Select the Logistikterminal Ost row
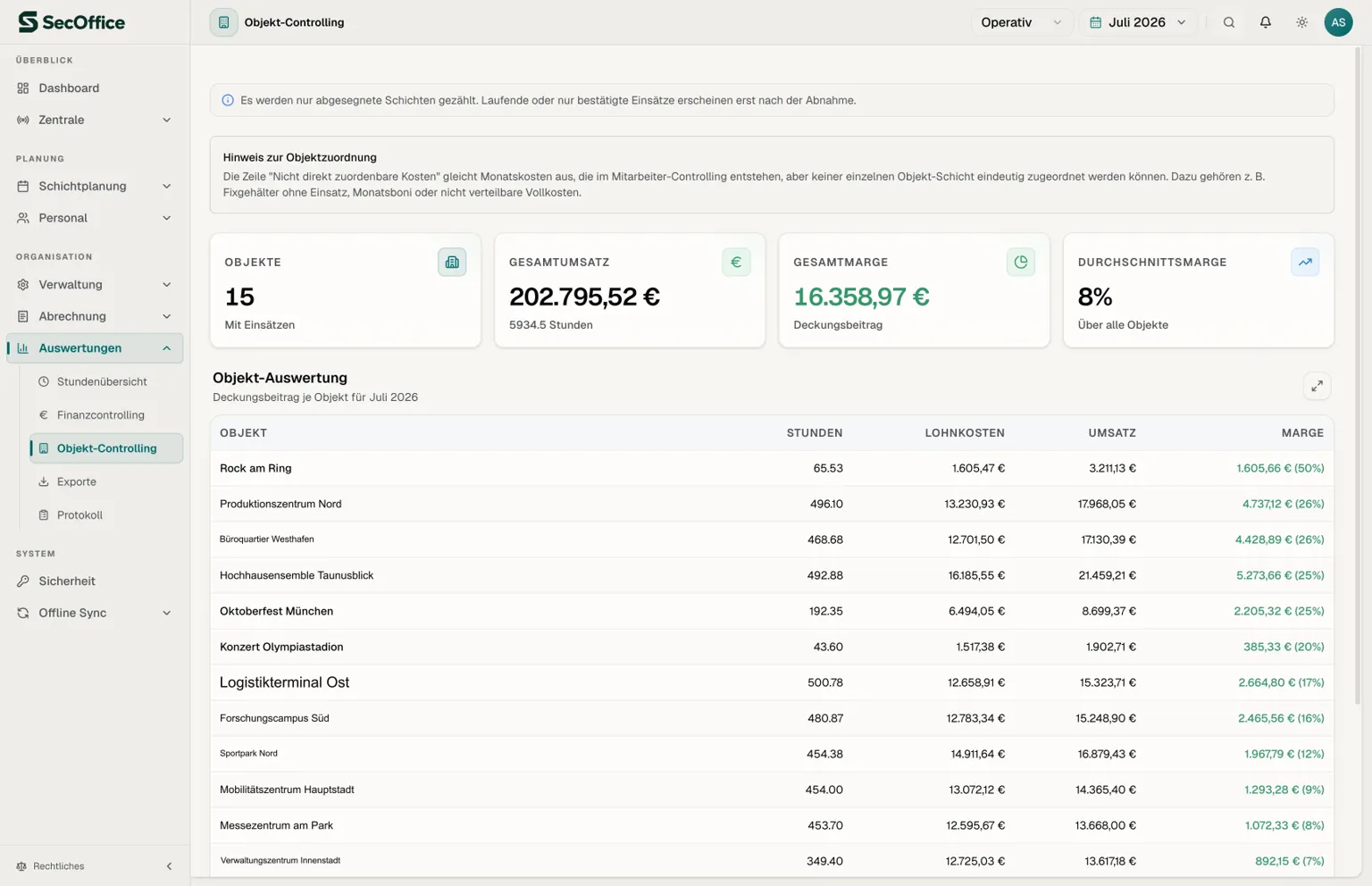This screenshot has height=886, width=1372. [x=772, y=682]
